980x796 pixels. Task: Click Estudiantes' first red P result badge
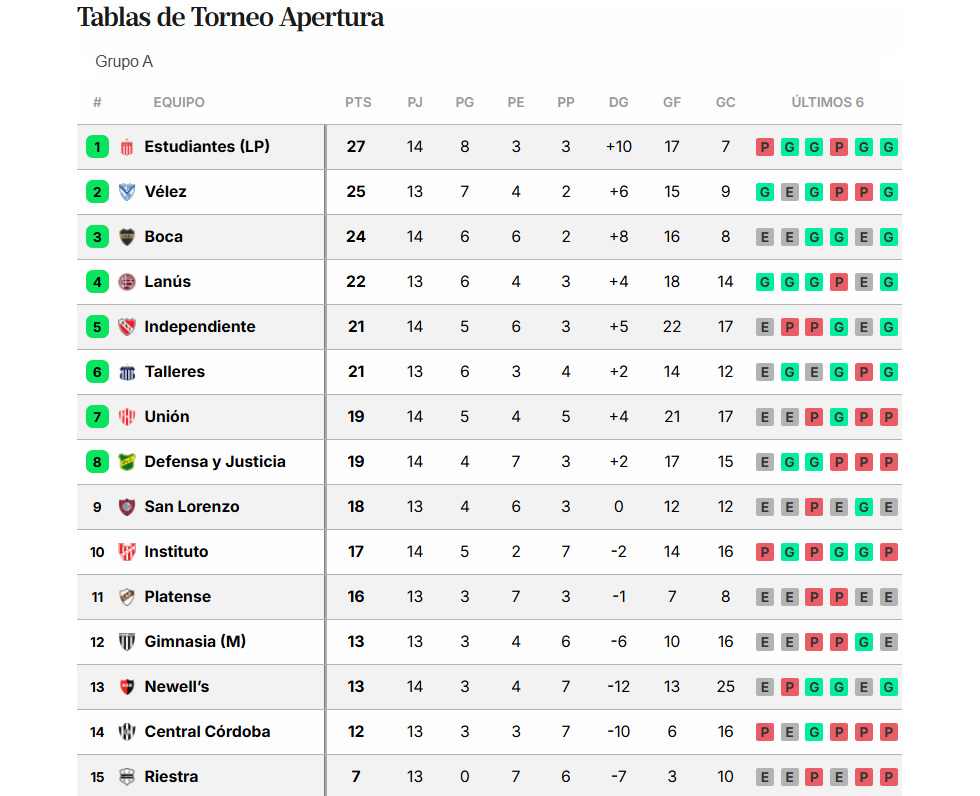(x=765, y=147)
